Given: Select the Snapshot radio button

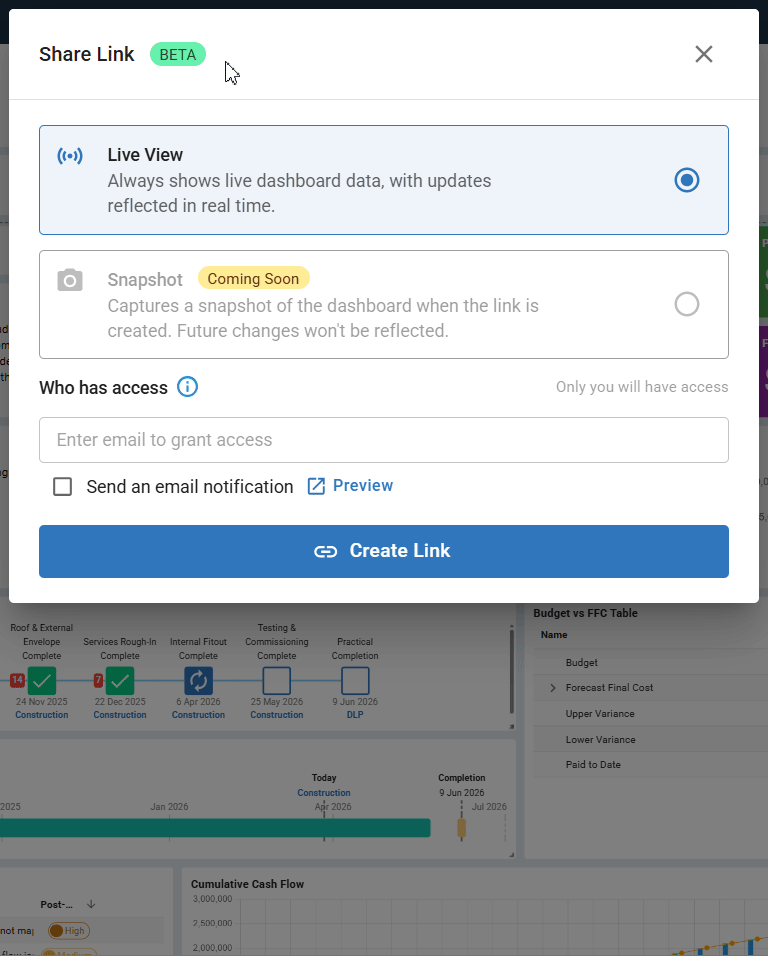Looking at the screenshot, I should coord(686,304).
